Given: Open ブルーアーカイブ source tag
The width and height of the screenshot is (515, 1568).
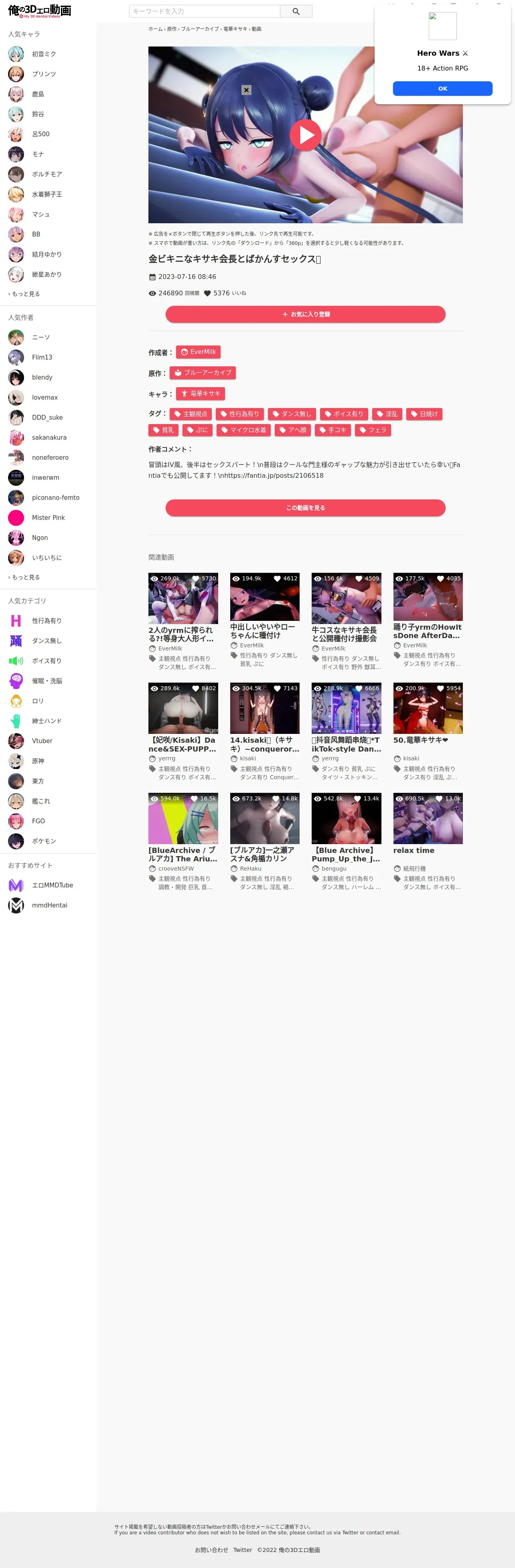Looking at the screenshot, I should point(202,372).
